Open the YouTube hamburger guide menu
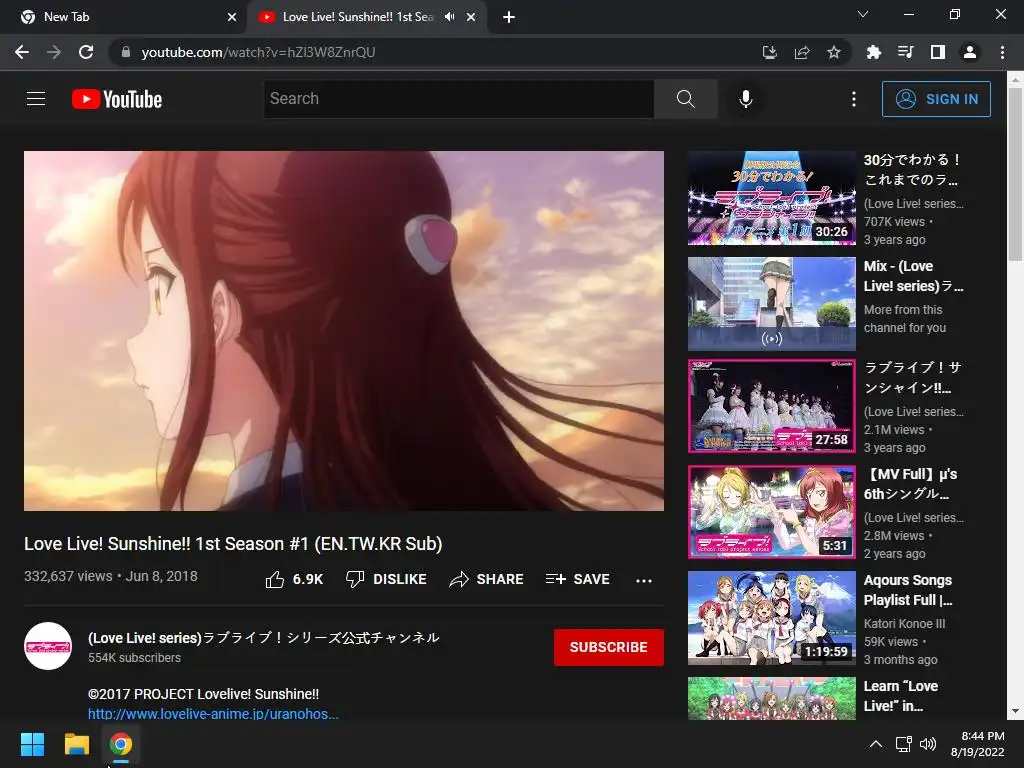 click(36, 99)
